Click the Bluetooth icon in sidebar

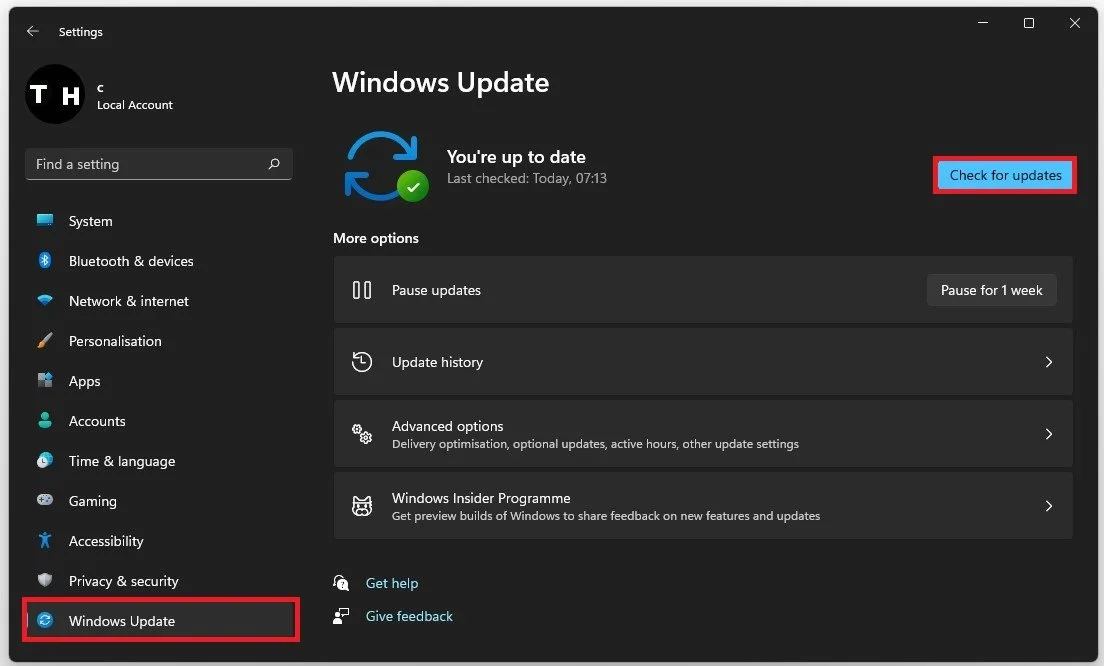coord(45,260)
